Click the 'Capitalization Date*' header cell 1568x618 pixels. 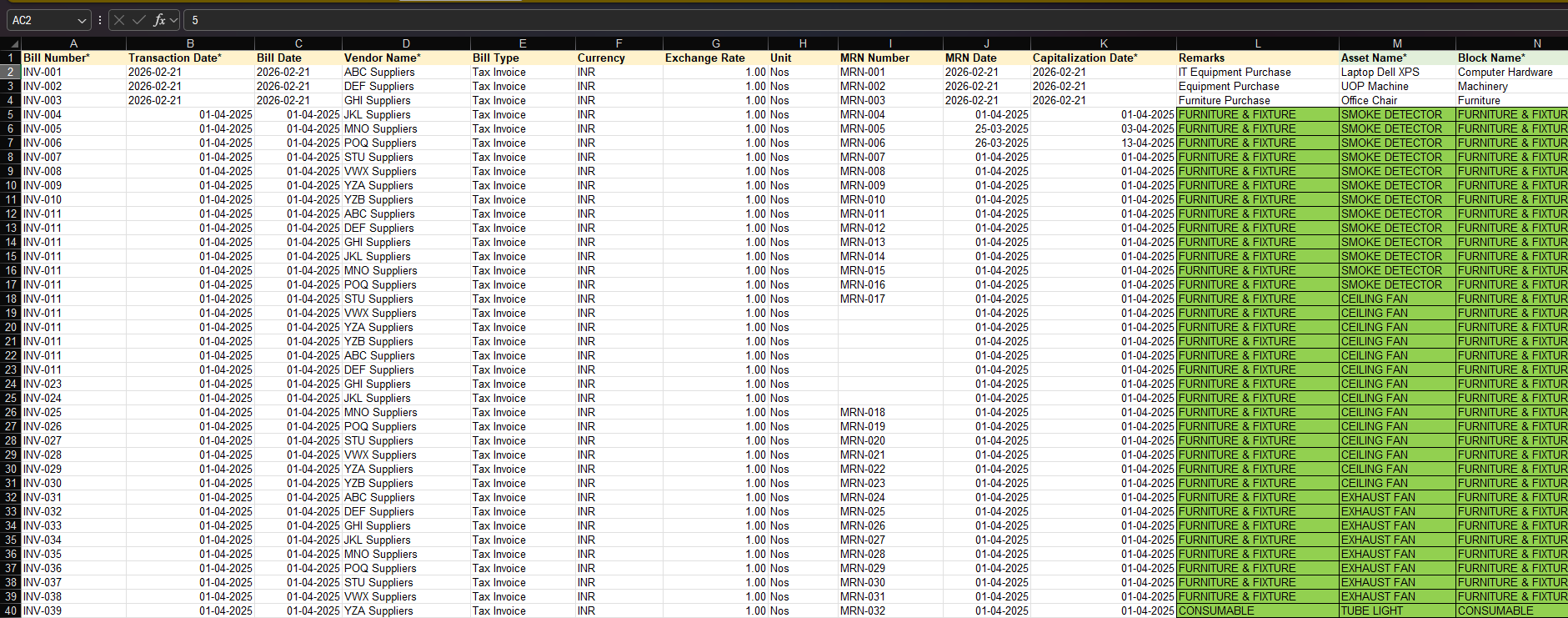[x=1104, y=58]
